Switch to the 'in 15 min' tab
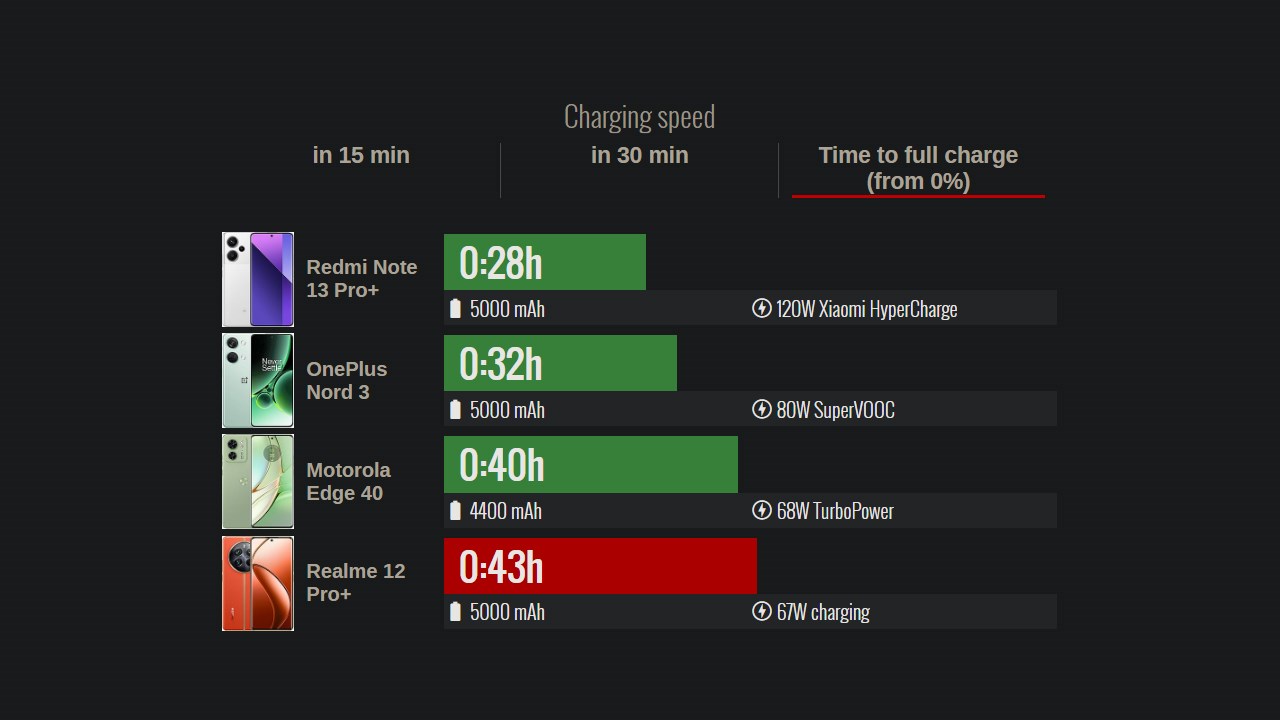Image resolution: width=1280 pixels, height=720 pixels. click(x=361, y=155)
